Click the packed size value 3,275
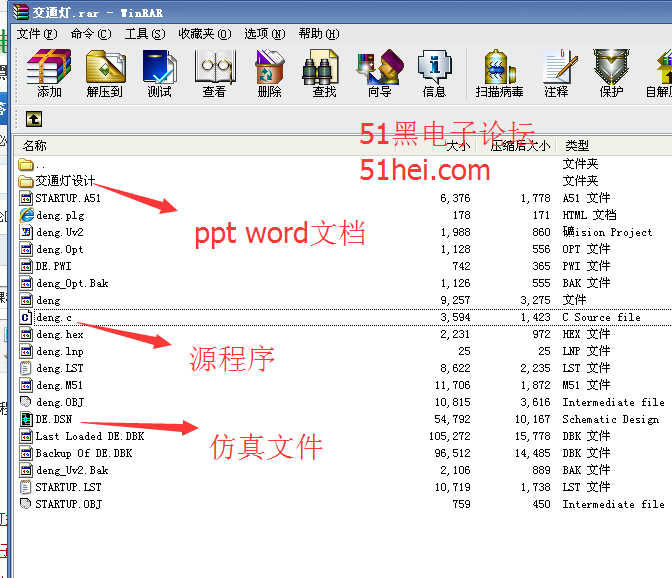Image resolution: width=672 pixels, height=578 pixels. [535, 300]
